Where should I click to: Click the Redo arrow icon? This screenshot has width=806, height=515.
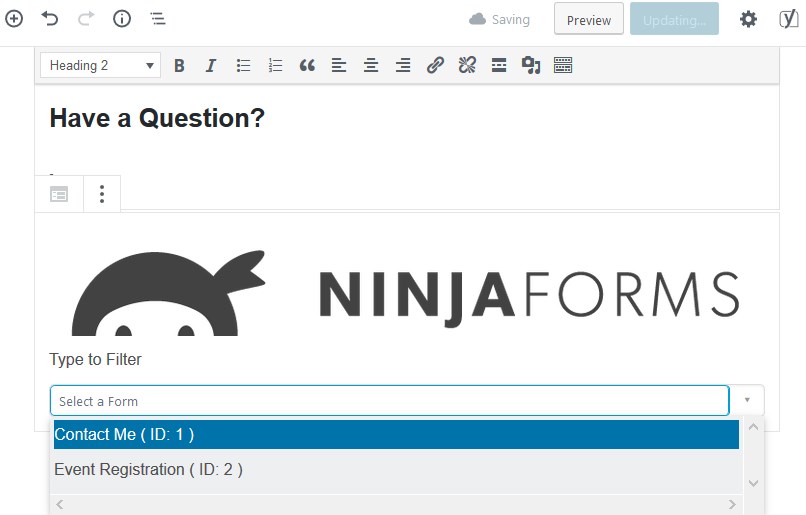(x=86, y=19)
